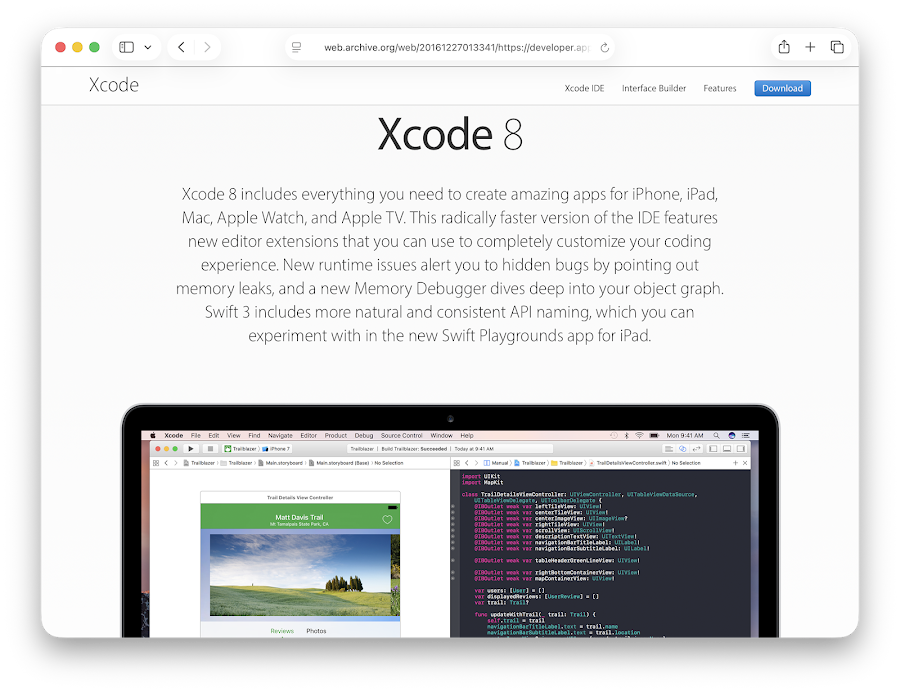Click the Main.storyboard breadcrumb in left editor

coord(281,463)
